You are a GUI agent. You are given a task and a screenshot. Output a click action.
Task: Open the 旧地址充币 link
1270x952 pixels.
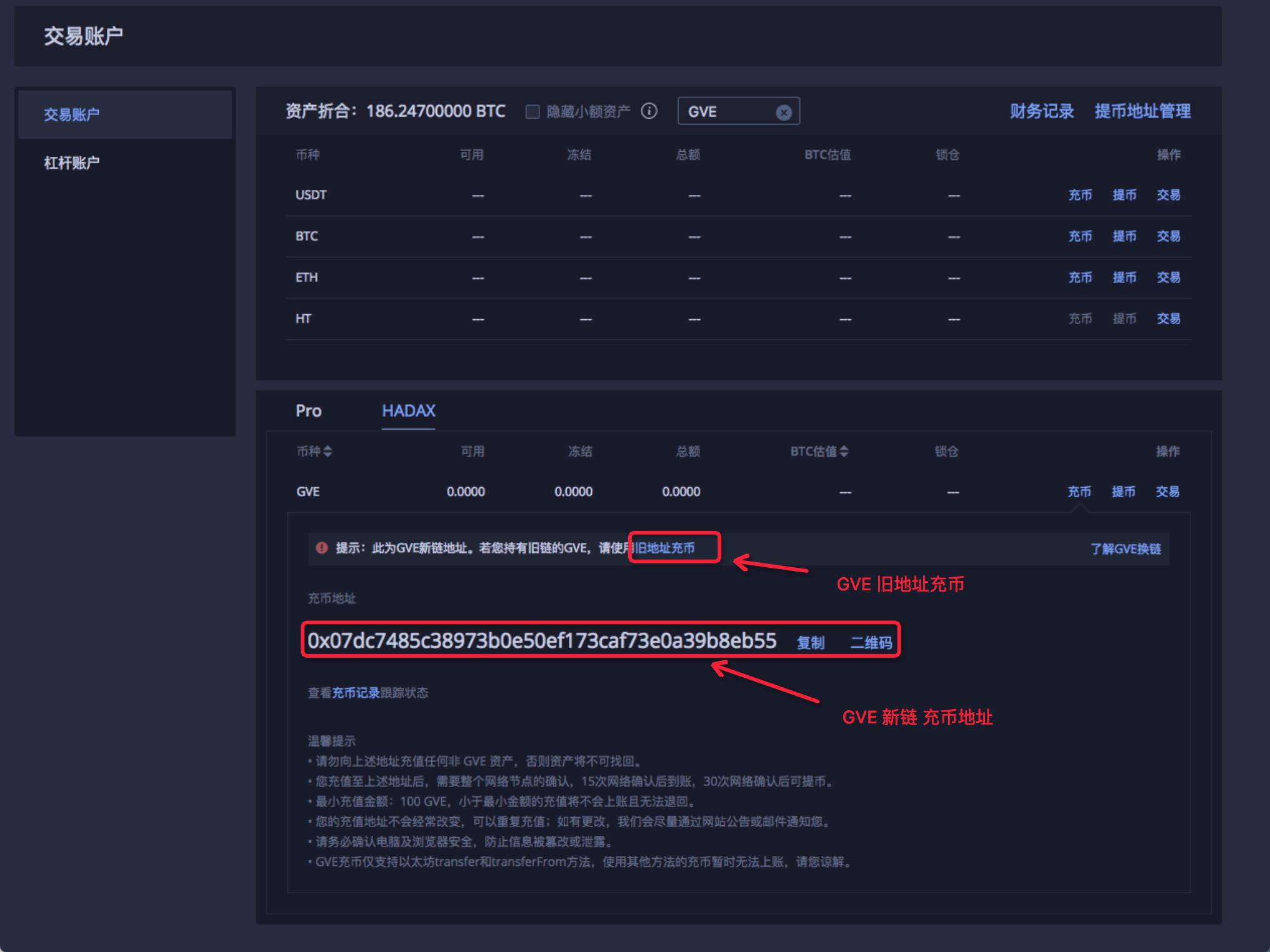point(665,548)
